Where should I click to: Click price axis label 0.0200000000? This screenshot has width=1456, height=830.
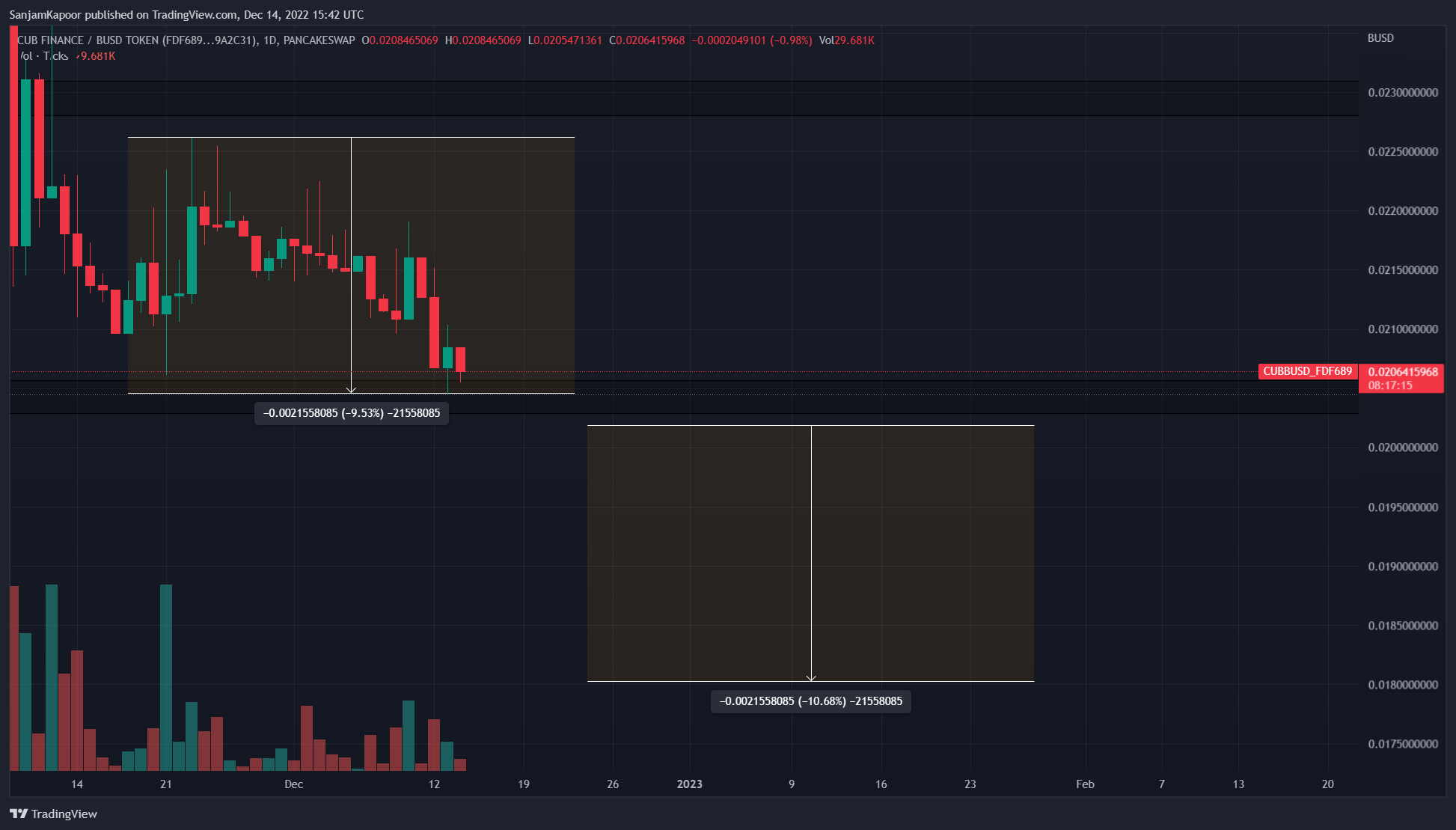coord(1403,448)
